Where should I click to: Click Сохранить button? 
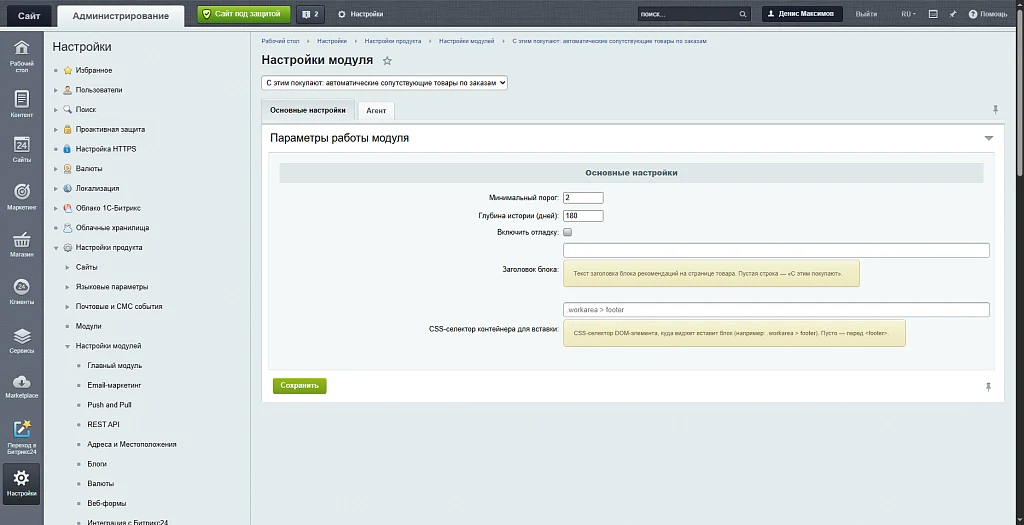click(300, 385)
